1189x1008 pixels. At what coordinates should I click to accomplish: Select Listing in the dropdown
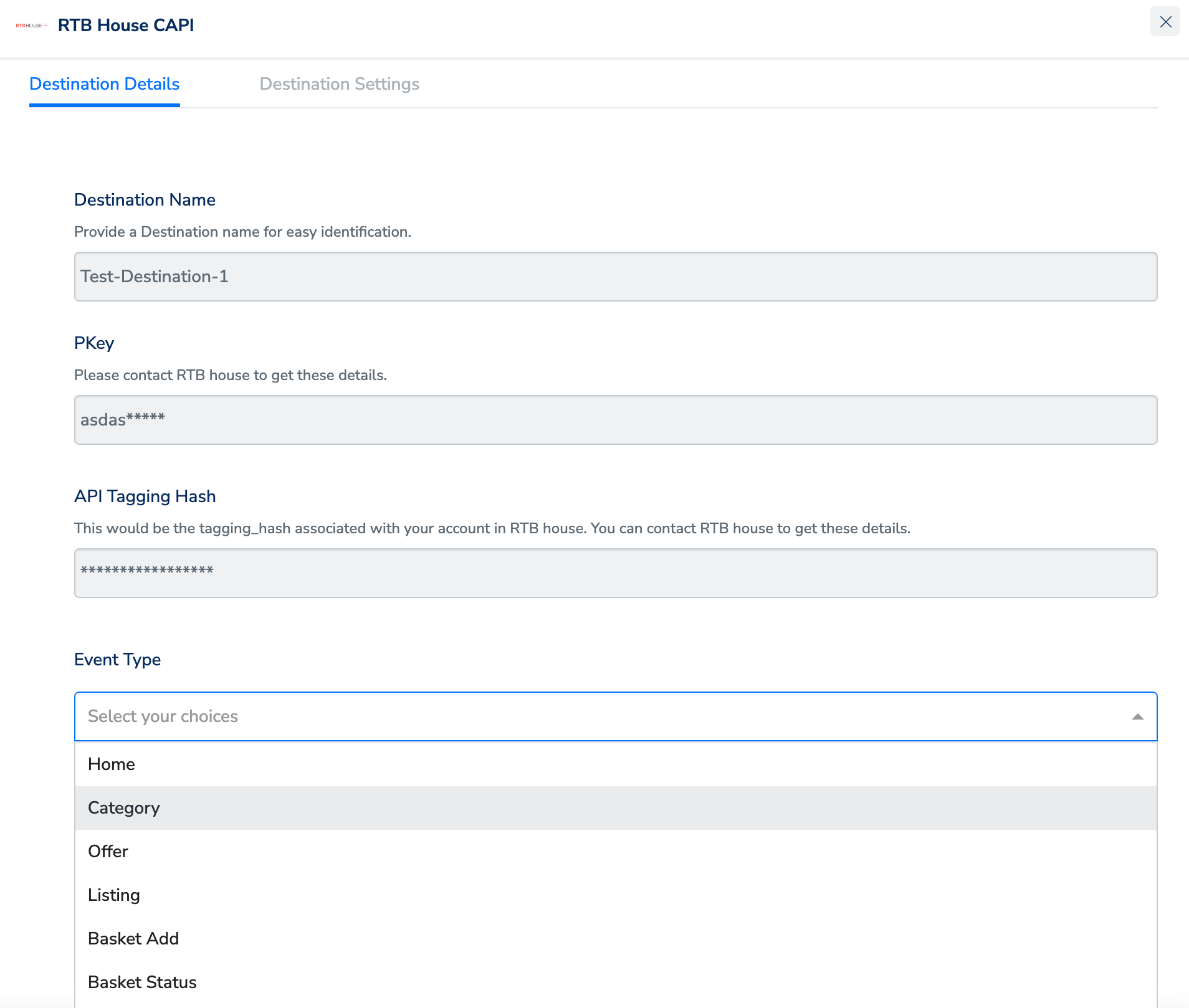(114, 895)
